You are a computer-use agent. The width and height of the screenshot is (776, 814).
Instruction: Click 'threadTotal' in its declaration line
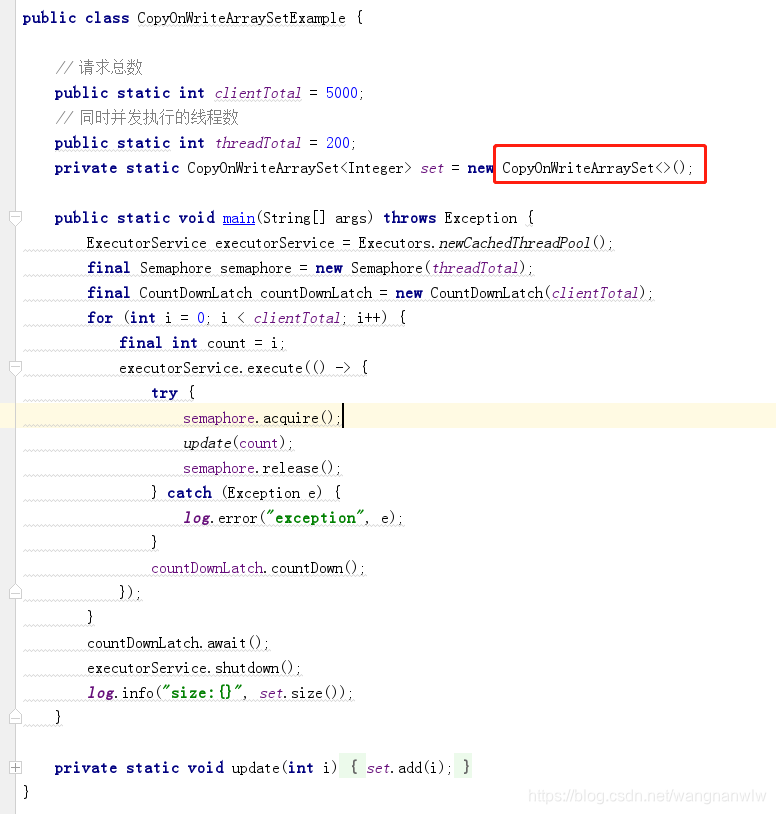tap(258, 143)
